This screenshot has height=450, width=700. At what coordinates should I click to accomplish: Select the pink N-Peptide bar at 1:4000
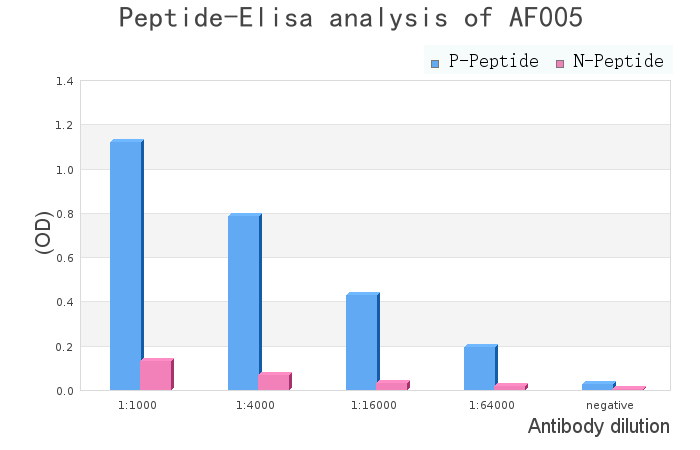click(x=274, y=382)
